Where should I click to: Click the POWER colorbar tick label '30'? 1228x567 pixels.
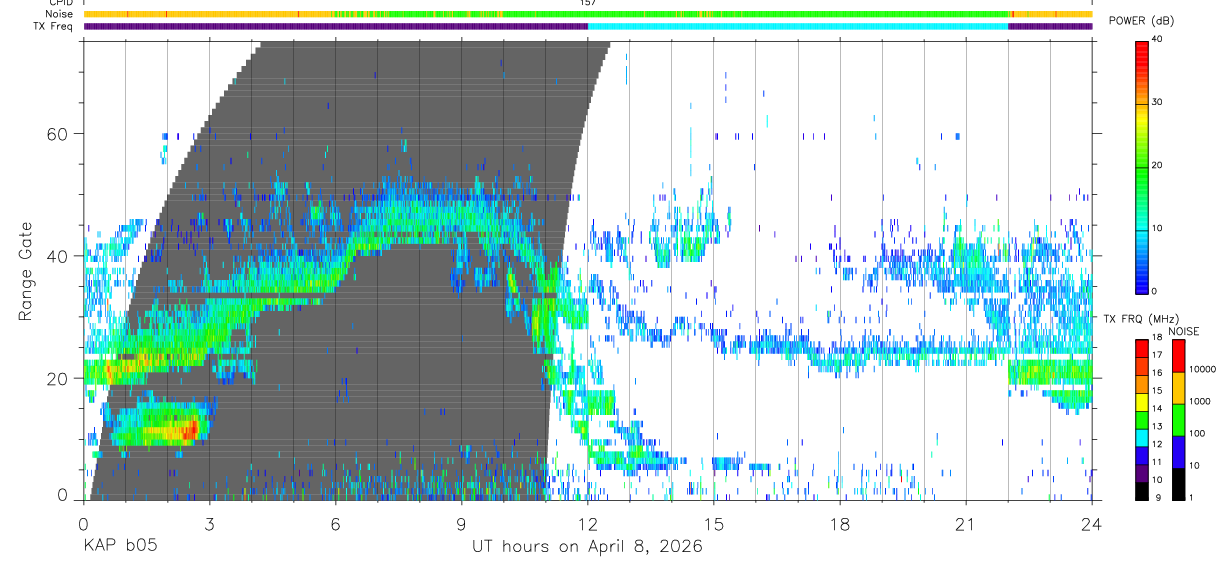pos(1159,103)
